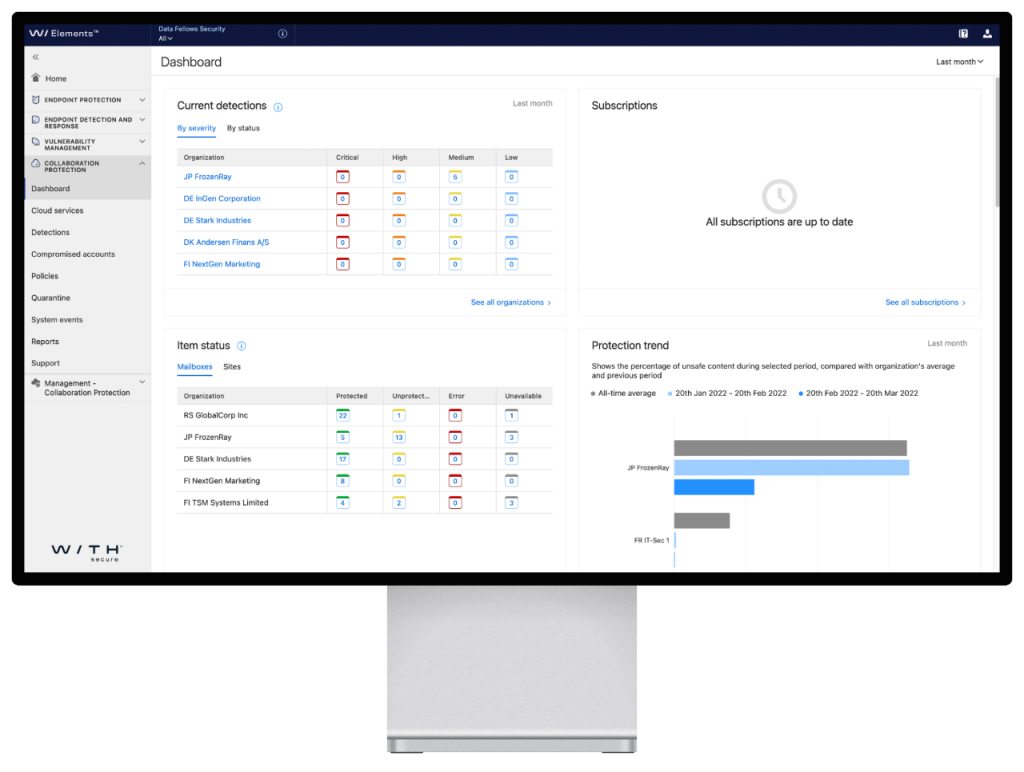The height and width of the screenshot is (772, 1024).
Task: Open the help icon in the top bar
Action: click(x=963, y=34)
